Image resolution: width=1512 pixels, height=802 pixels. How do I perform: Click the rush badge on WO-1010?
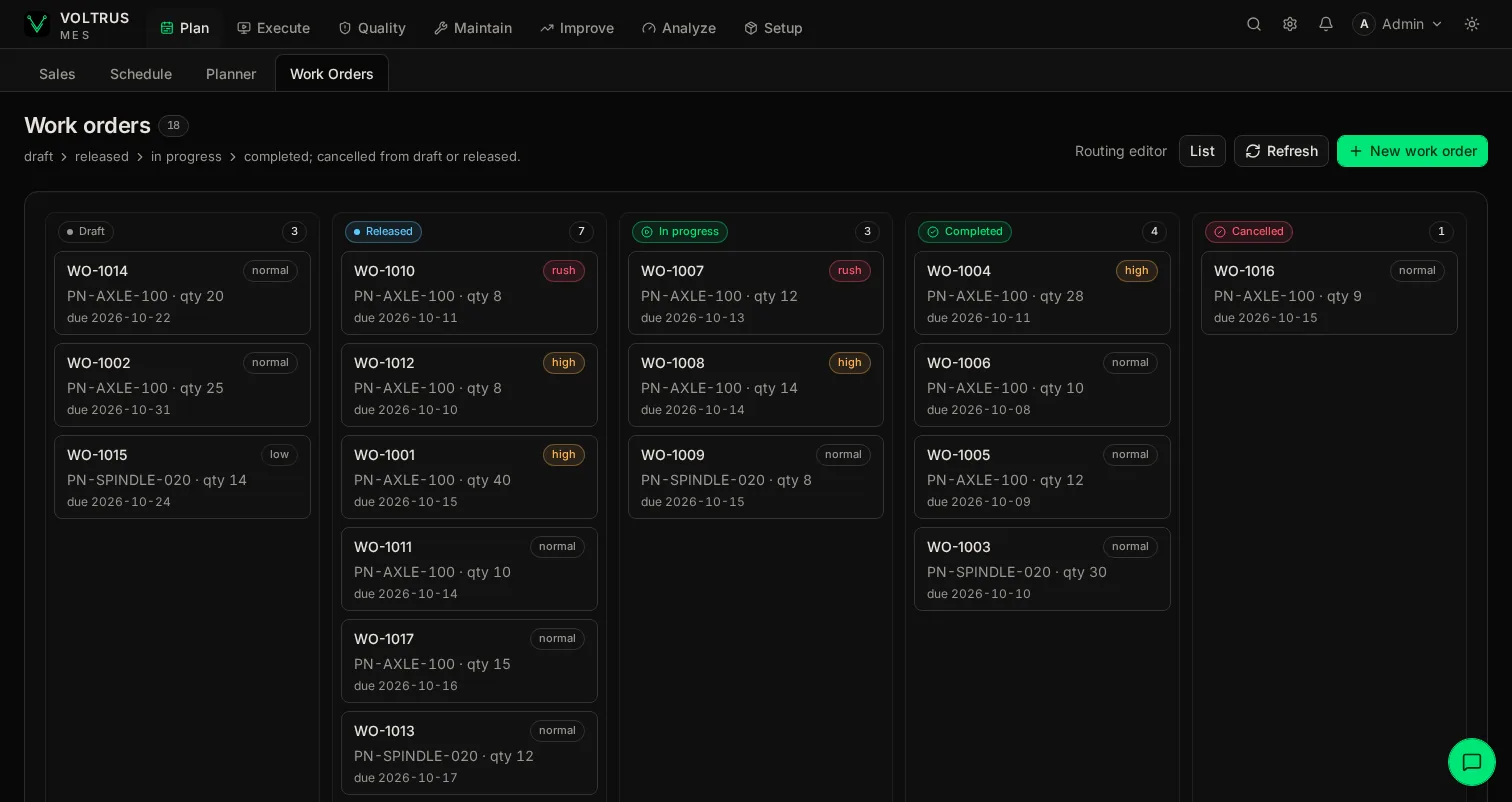pos(564,271)
